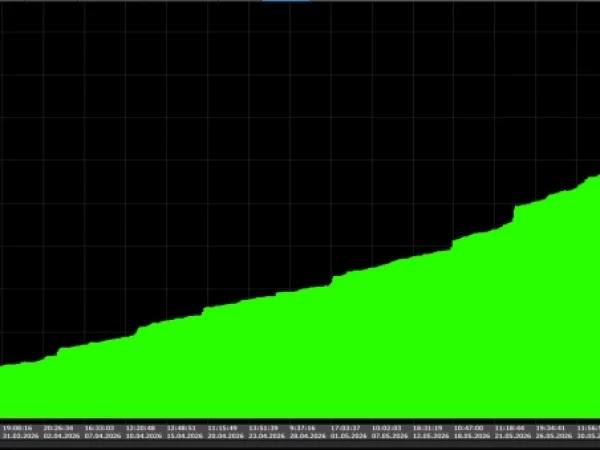Click the blue highlighted segment on the top edge
This screenshot has height=450, width=600.
coord(285,1)
